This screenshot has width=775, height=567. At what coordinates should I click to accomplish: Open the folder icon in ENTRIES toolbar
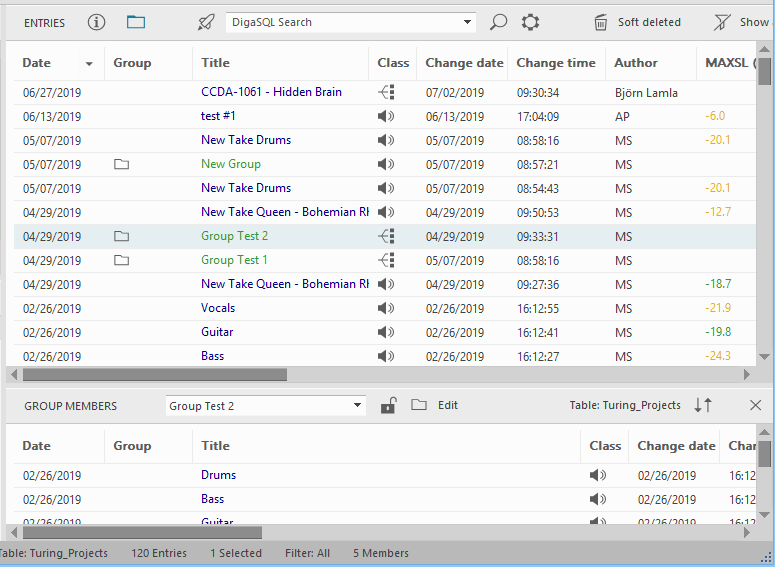click(x=136, y=22)
